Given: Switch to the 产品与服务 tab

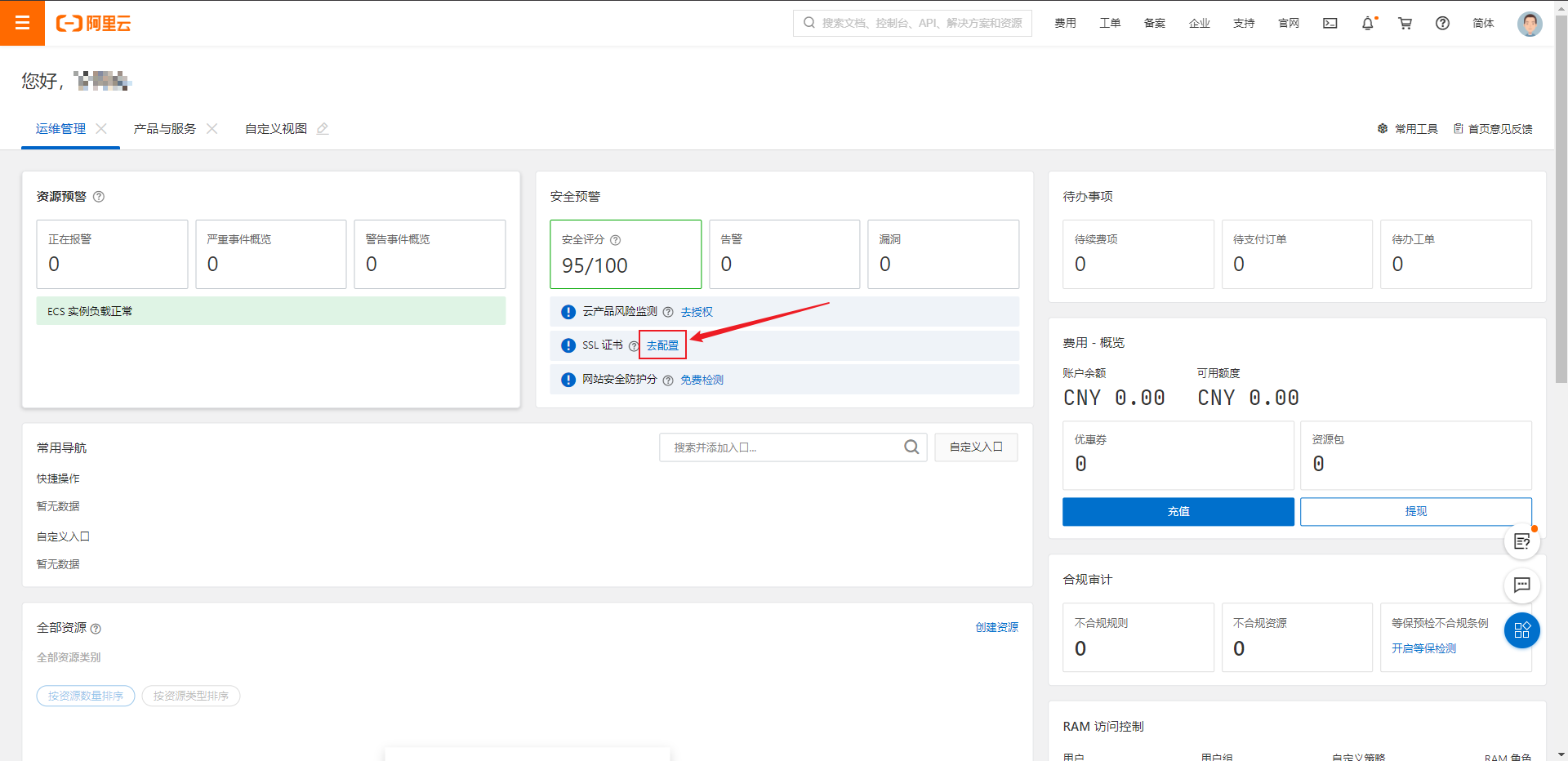Looking at the screenshot, I should (165, 128).
